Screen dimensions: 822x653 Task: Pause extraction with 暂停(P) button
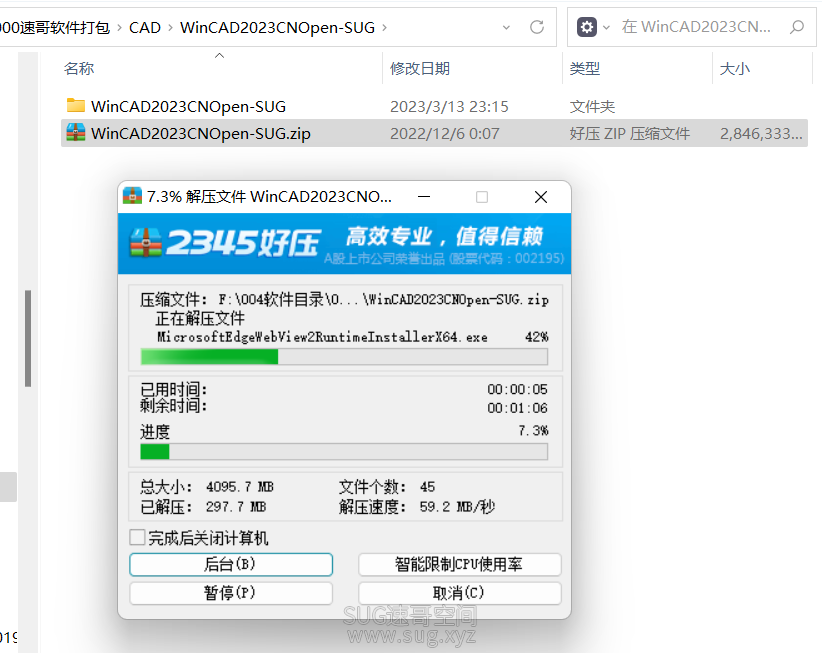click(231, 593)
